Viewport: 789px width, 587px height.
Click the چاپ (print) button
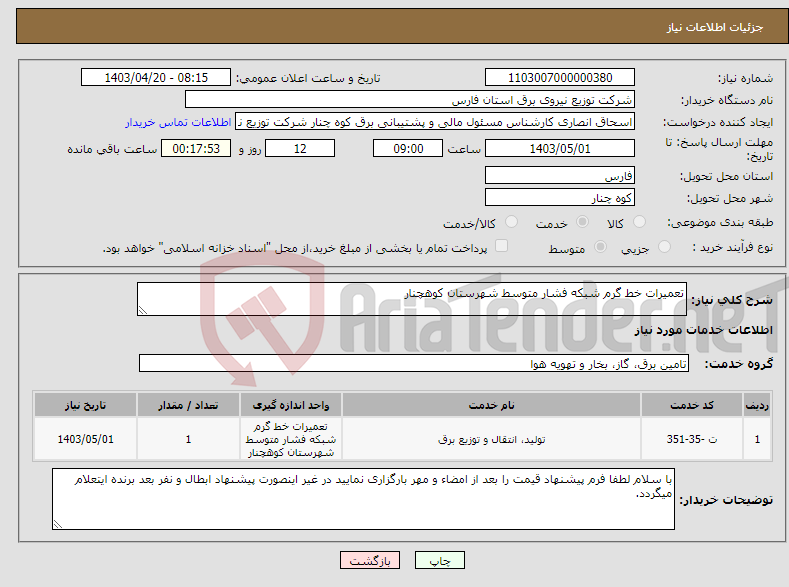pos(439,560)
